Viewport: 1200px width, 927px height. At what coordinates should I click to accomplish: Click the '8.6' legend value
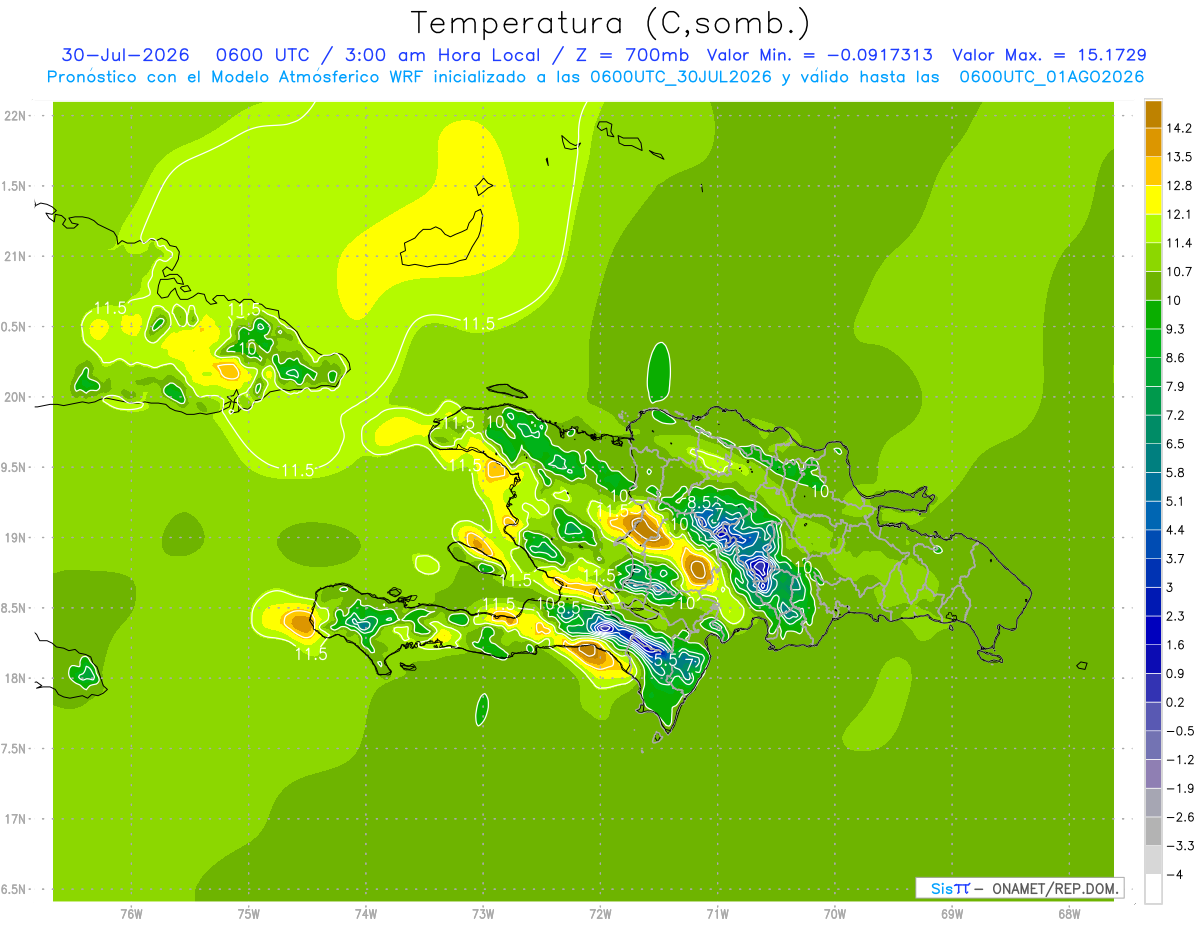pos(1177,358)
